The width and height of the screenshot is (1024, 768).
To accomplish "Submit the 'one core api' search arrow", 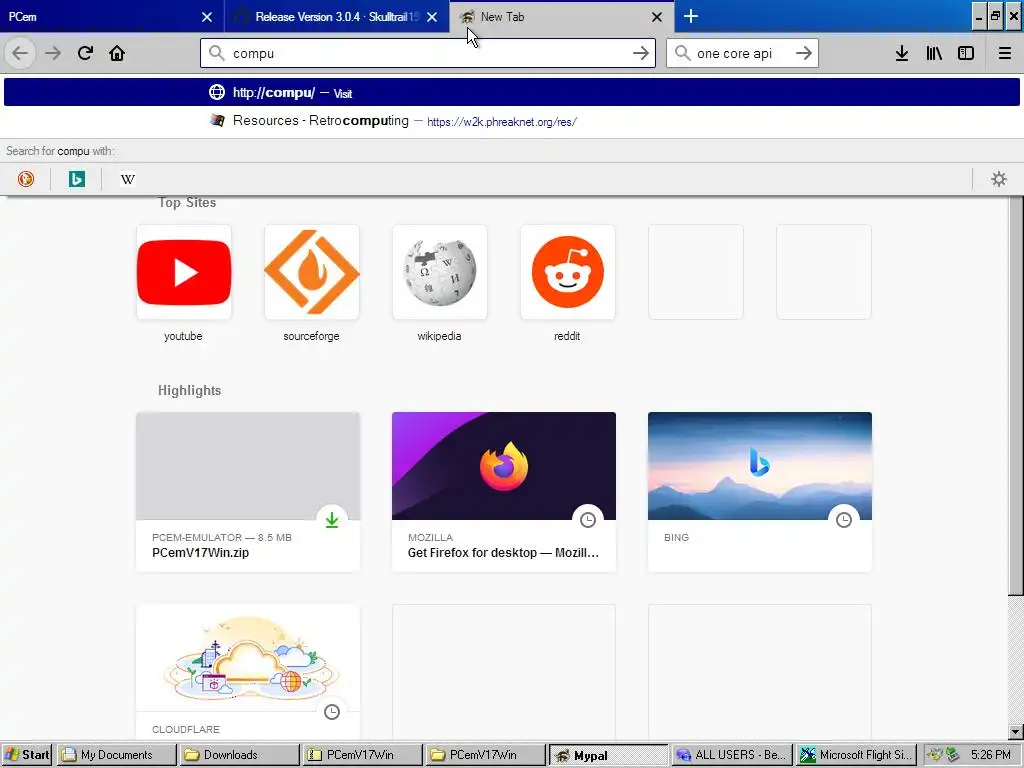I will click(x=804, y=53).
